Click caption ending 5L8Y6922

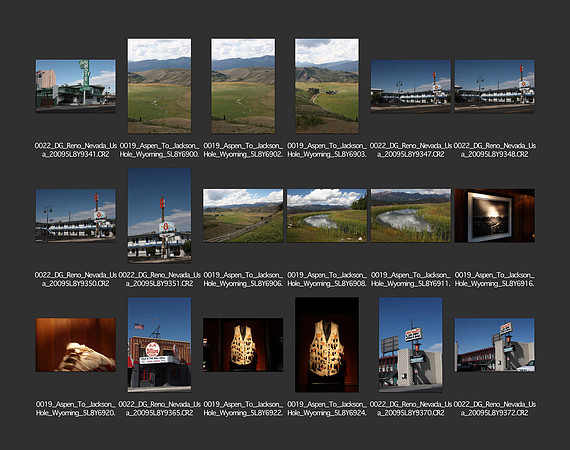click(243, 409)
